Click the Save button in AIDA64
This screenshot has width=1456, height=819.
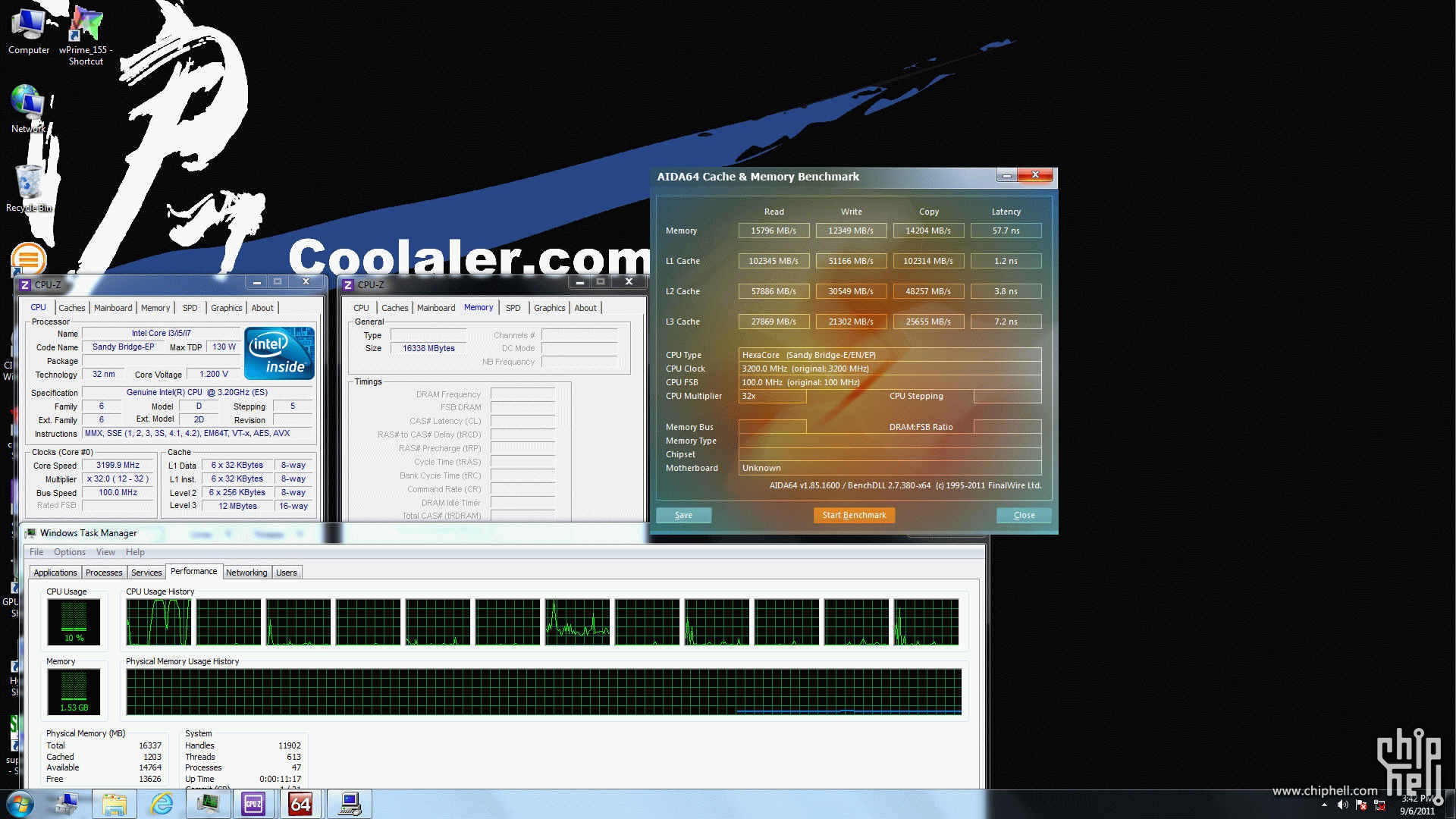coord(684,515)
